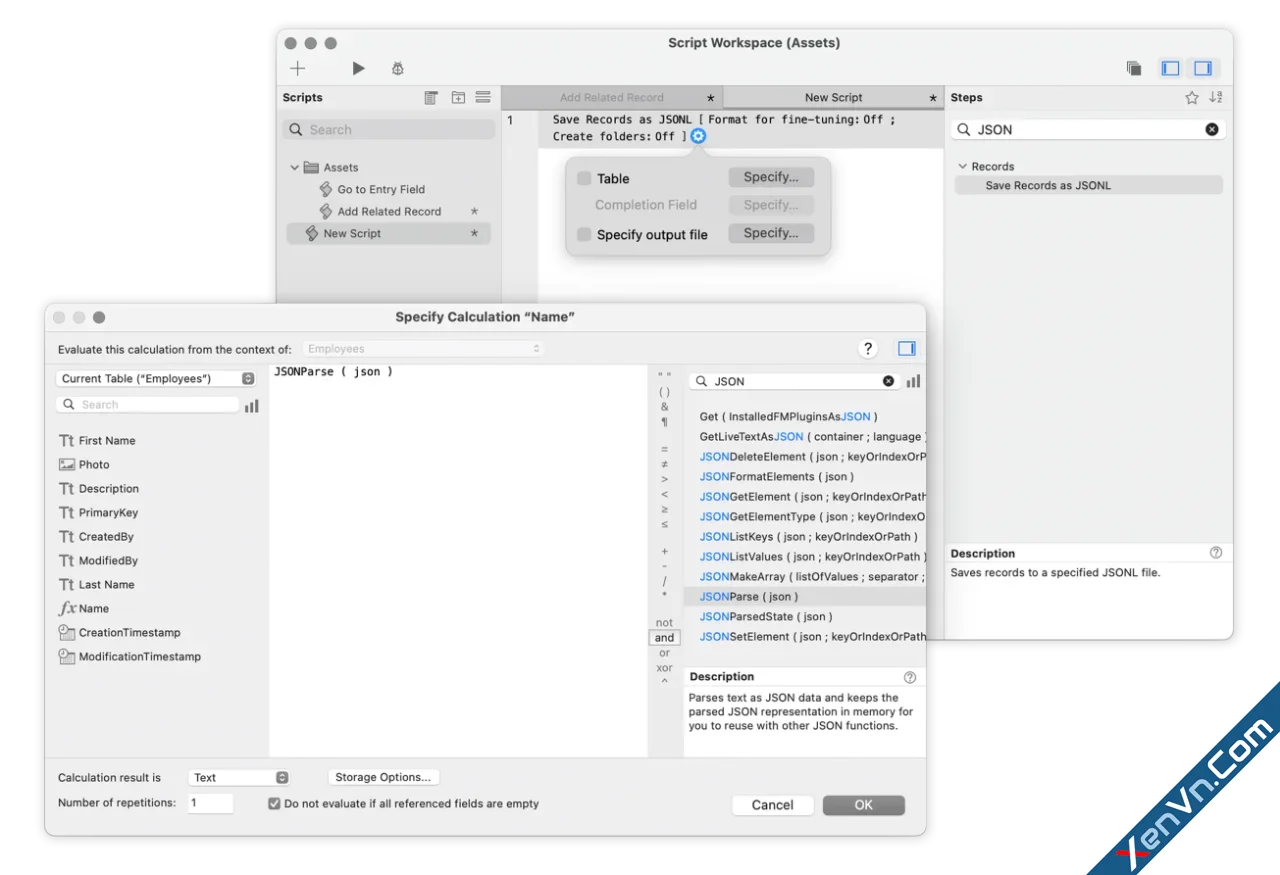Confirm calculation with OK
The height and width of the screenshot is (875, 1280).
(864, 805)
